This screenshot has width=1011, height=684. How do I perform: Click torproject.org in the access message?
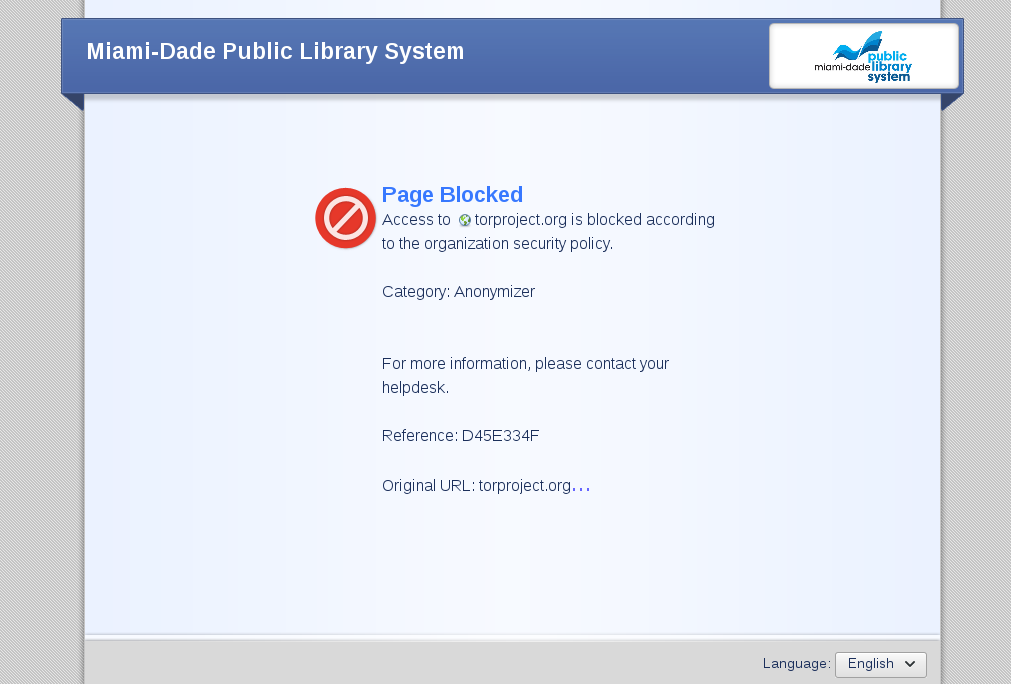(x=520, y=220)
